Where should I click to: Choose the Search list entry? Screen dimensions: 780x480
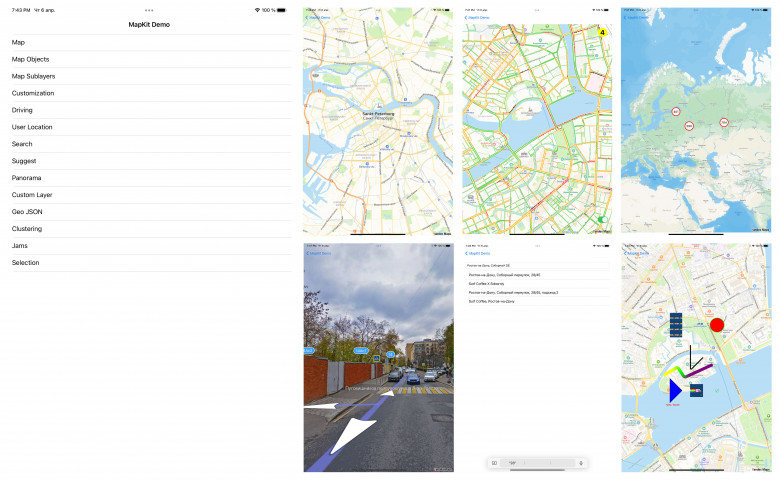[151, 144]
